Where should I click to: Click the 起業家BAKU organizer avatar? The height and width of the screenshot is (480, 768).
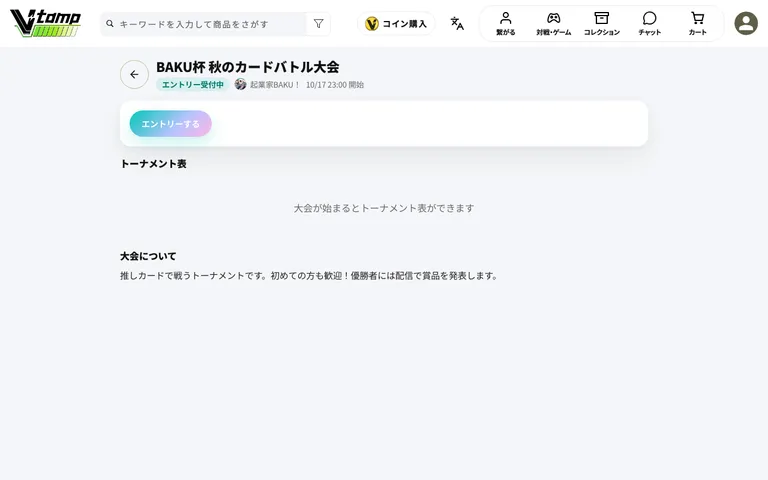240,84
